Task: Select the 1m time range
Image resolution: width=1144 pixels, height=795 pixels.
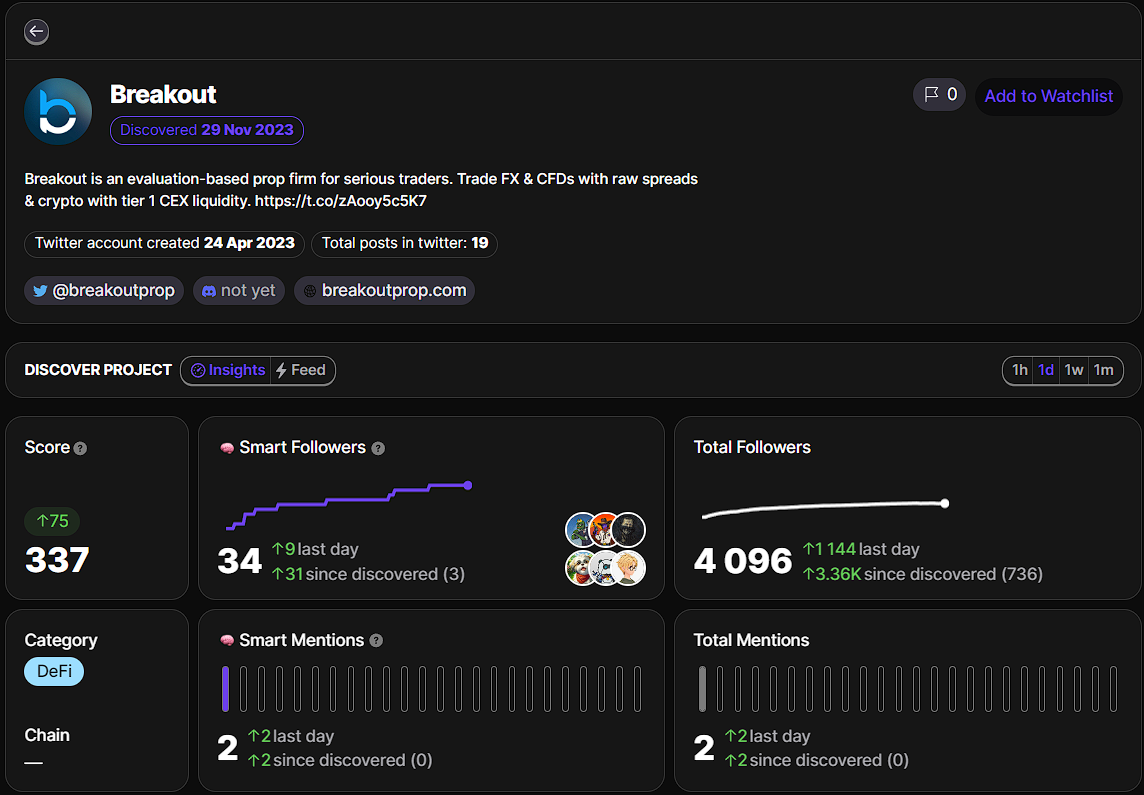Action: 1104,371
